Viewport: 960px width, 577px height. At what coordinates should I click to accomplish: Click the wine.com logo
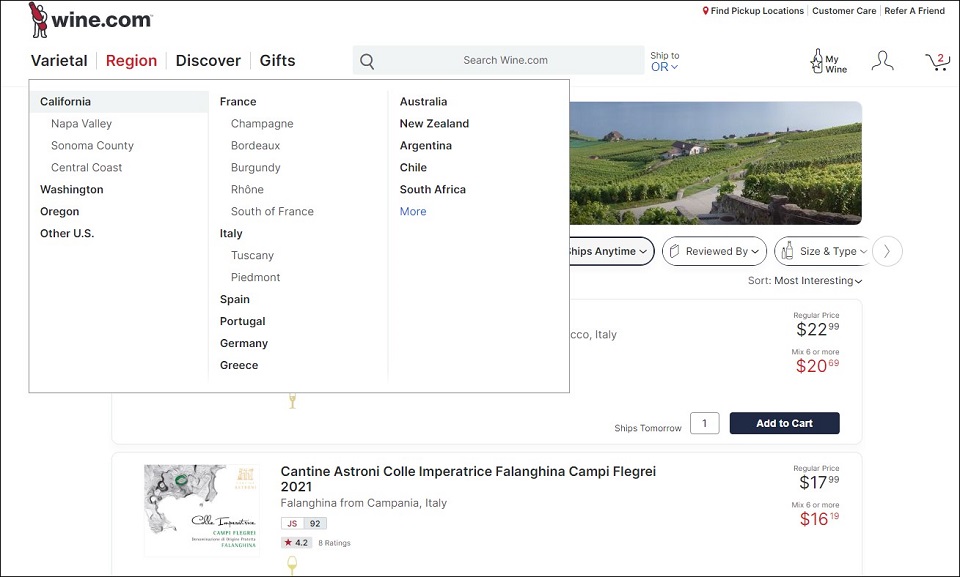click(91, 20)
